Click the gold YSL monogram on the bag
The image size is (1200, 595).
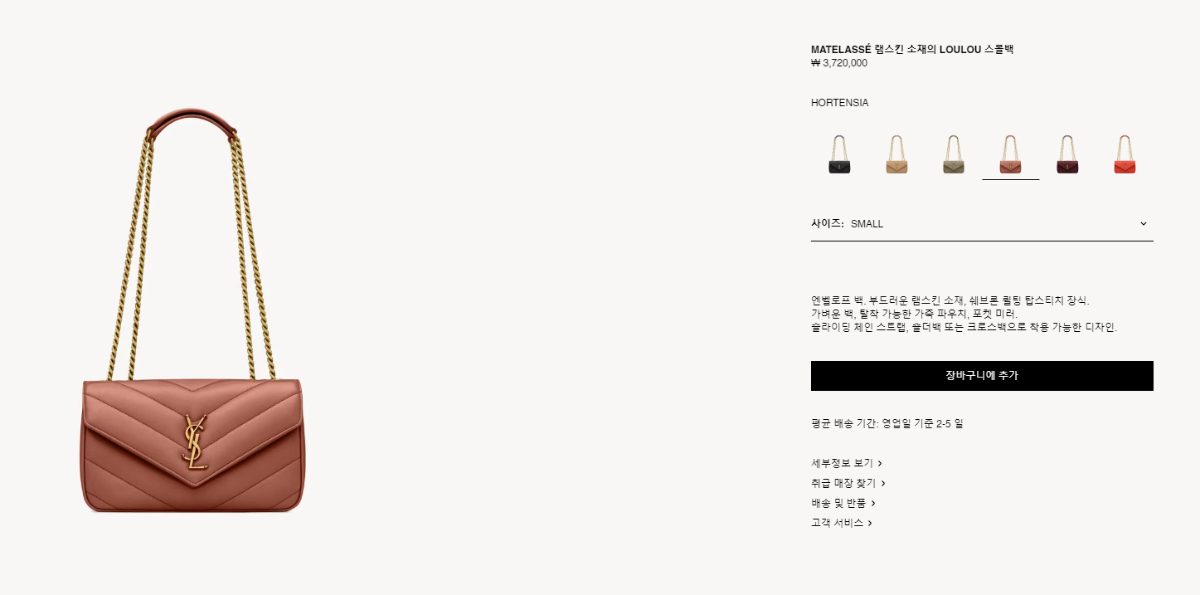point(195,442)
